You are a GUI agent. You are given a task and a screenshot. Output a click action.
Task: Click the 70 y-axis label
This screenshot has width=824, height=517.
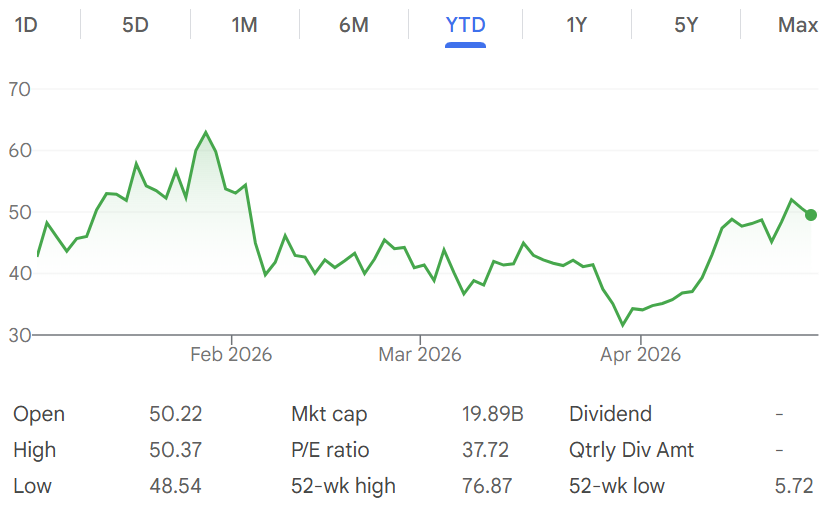20,90
